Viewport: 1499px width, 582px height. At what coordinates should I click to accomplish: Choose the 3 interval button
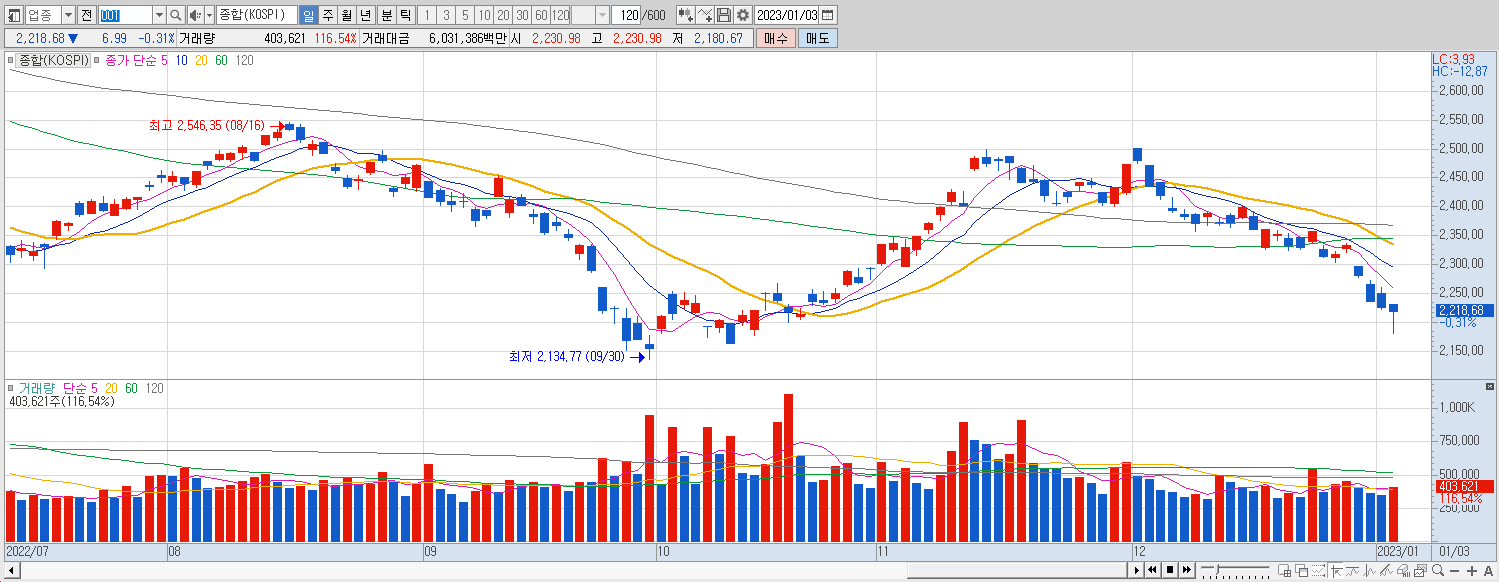pos(446,15)
